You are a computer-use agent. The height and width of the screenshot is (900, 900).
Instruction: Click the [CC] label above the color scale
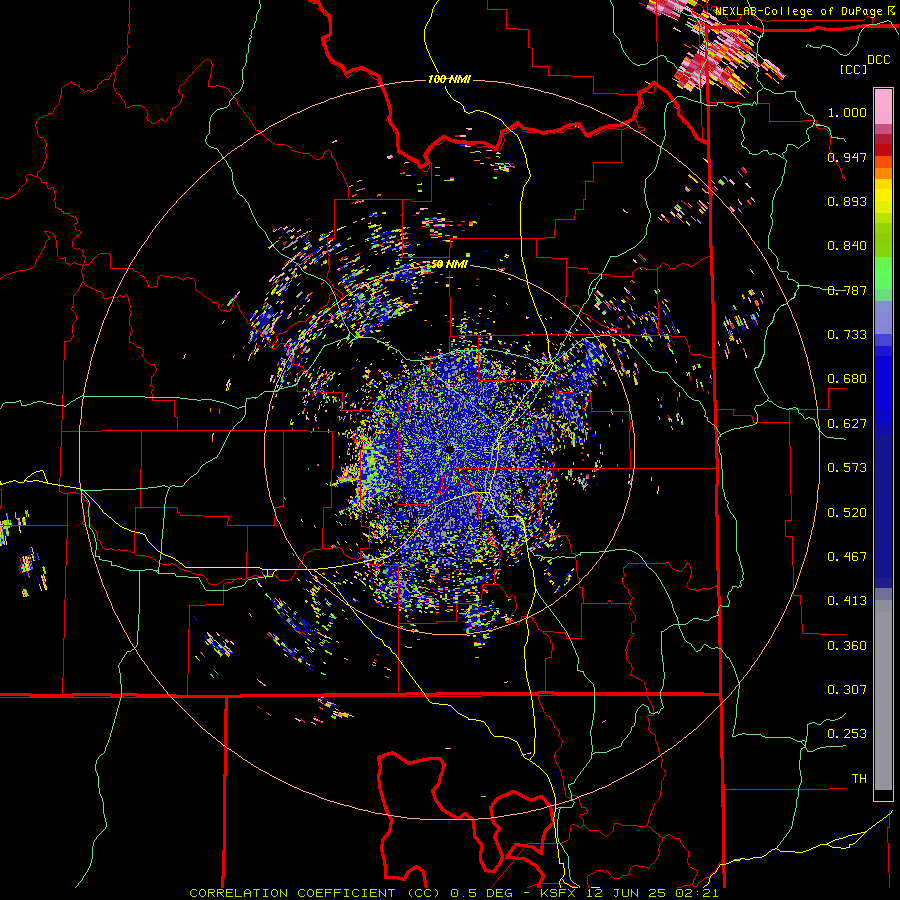point(853,69)
